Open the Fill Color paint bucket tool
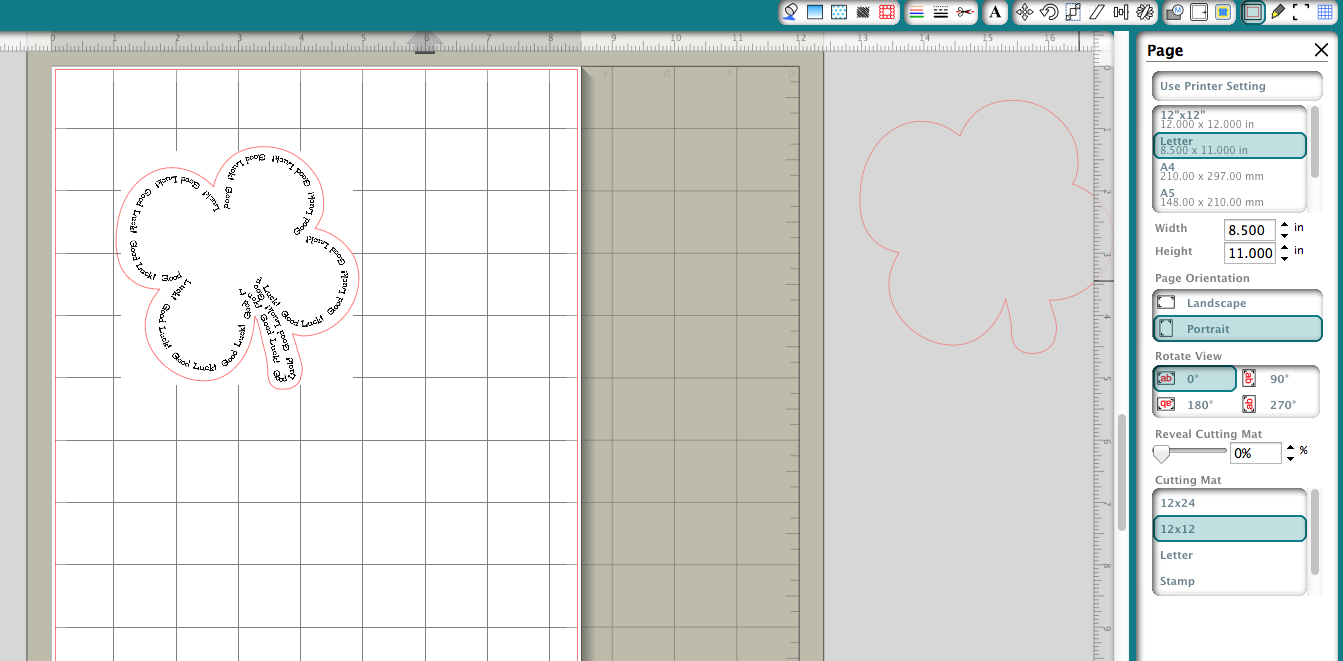 (x=791, y=12)
